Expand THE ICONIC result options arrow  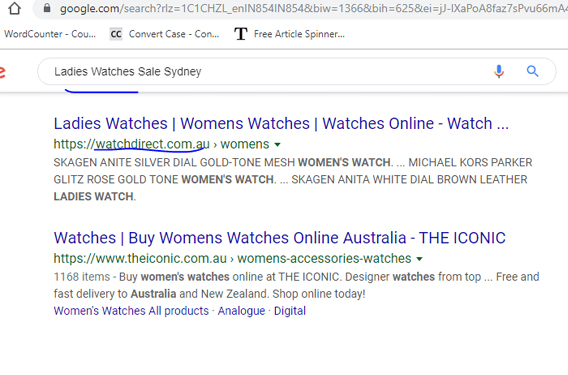tap(419, 259)
